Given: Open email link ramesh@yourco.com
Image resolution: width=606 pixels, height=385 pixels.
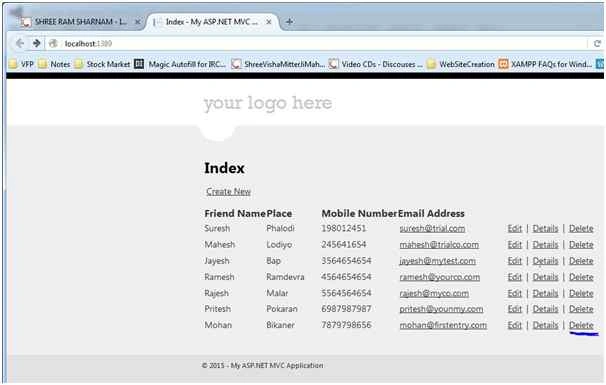Looking at the screenshot, I should [x=440, y=277].
